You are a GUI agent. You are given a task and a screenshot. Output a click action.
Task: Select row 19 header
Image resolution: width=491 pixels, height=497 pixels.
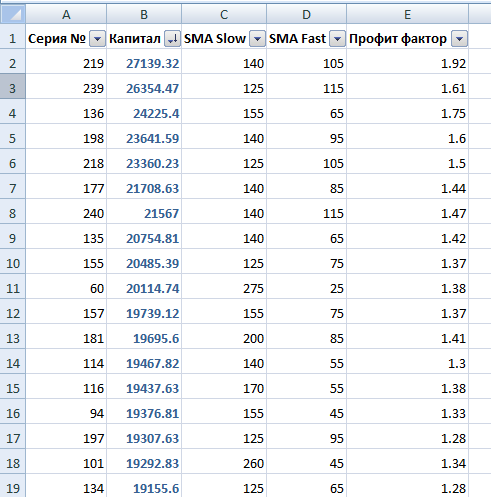[13, 487]
